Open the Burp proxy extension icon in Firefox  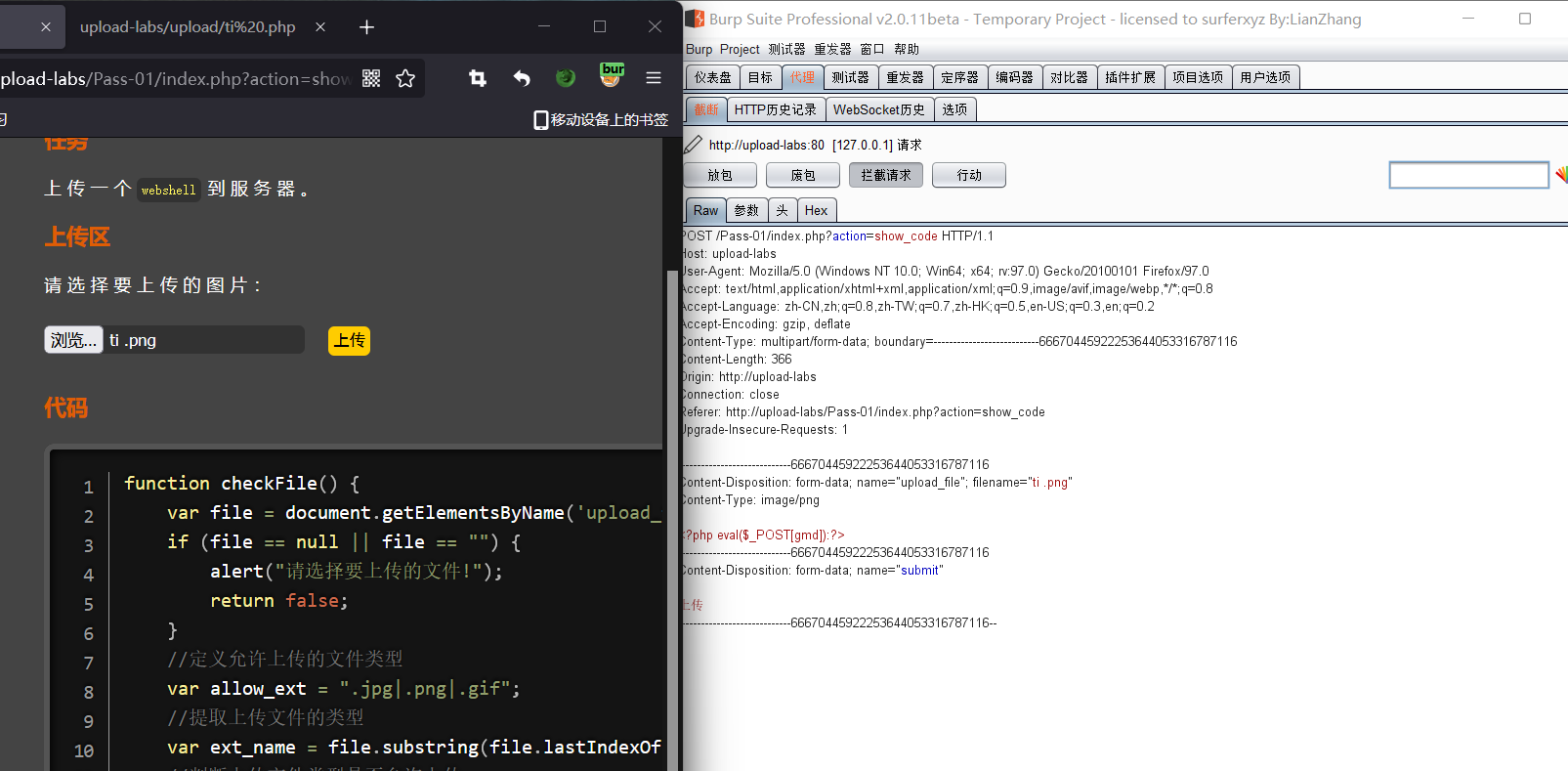612,75
